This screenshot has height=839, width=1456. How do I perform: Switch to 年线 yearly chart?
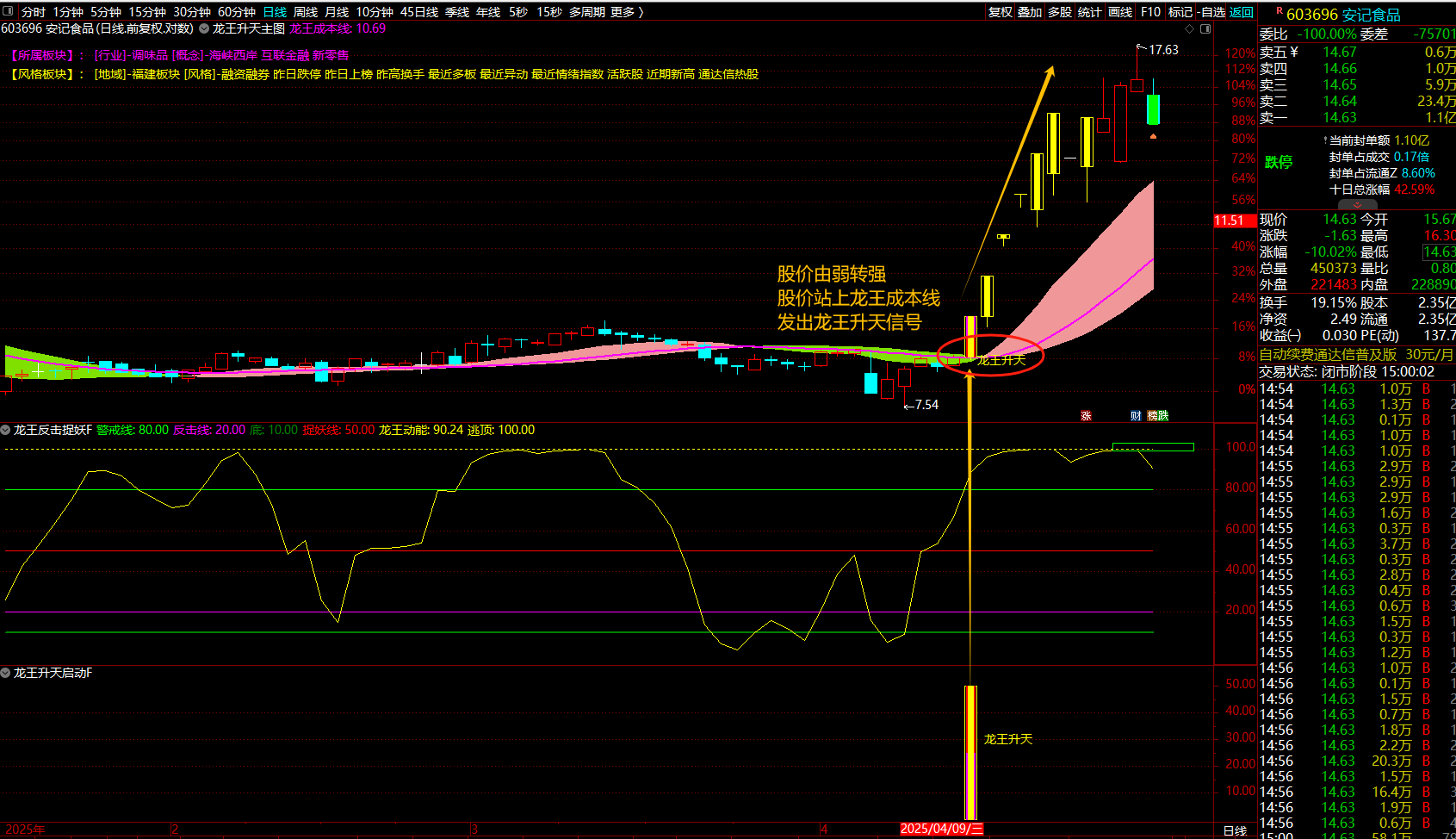tap(488, 12)
